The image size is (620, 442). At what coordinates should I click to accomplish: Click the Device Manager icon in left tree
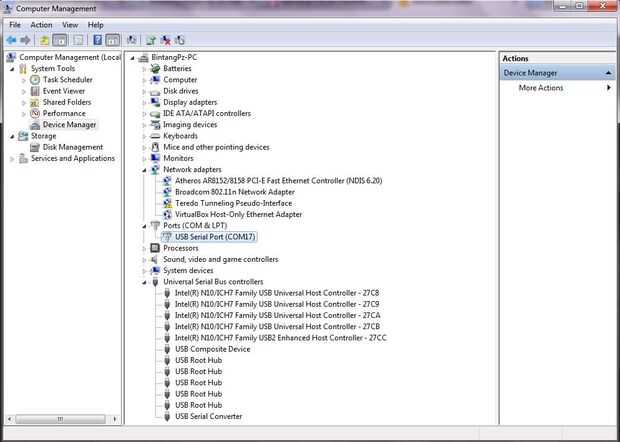tap(35, 125)
